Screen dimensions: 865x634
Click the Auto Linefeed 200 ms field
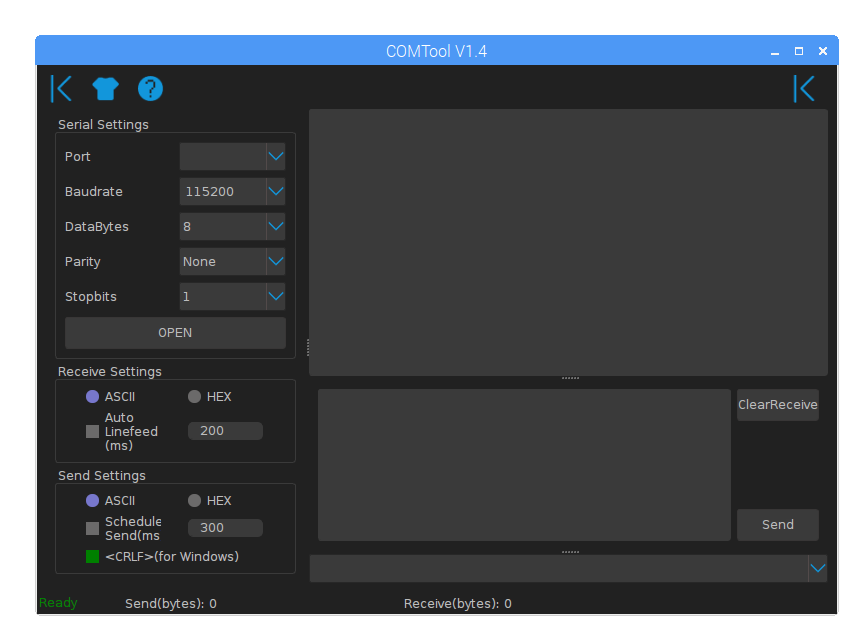point(225,431)
